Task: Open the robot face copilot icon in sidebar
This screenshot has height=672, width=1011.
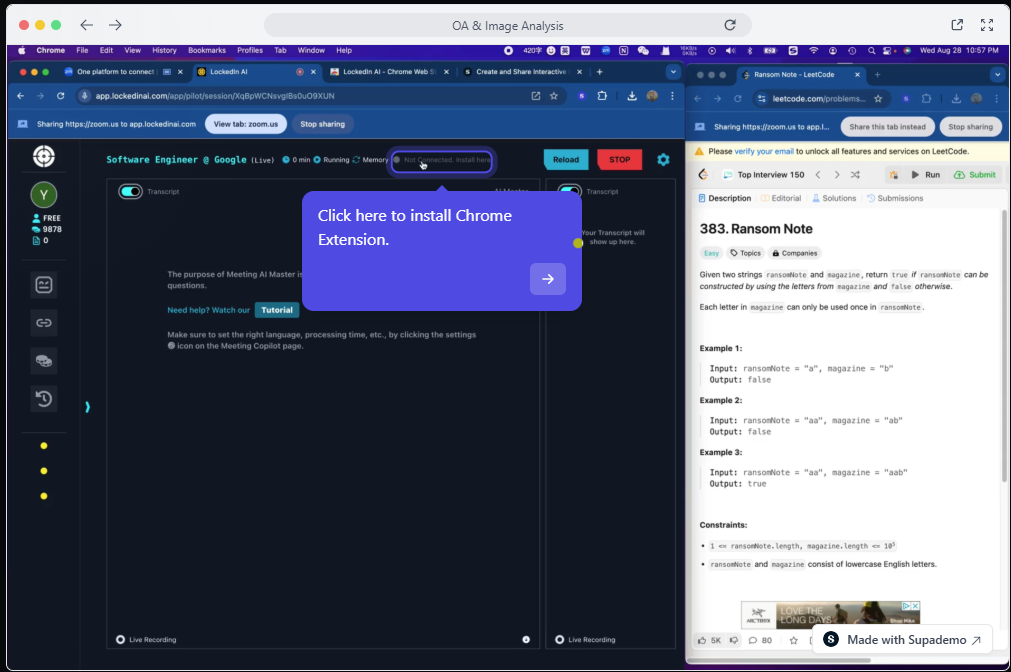Action: pyautogui.click(x=44, y=284)
